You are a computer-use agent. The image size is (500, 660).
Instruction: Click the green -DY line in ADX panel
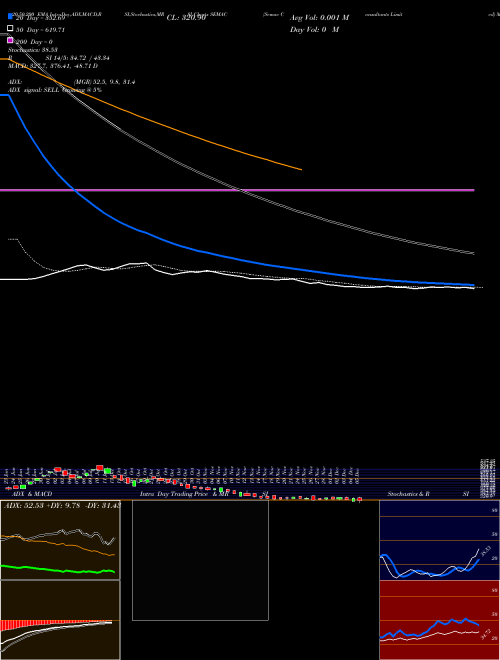pyautogui.click(x=58, y=570)
